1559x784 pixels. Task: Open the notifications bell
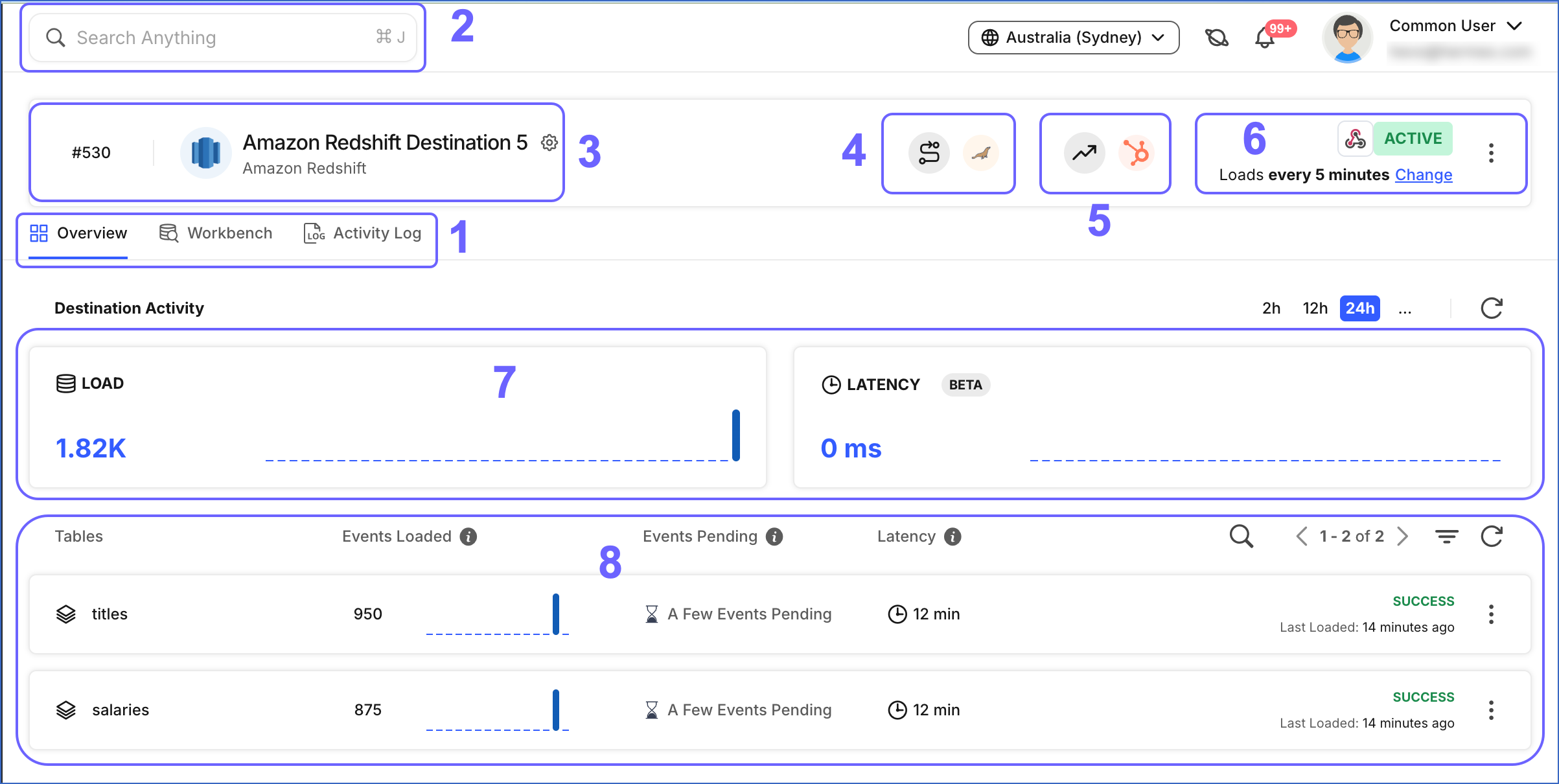click(x=1264, y=38)
